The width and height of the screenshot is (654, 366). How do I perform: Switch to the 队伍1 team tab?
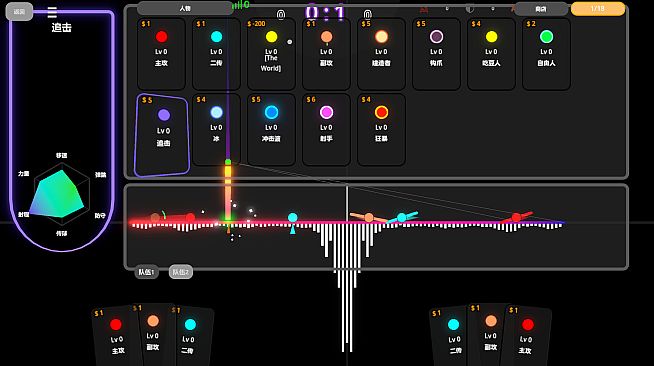tap(146, 272)
